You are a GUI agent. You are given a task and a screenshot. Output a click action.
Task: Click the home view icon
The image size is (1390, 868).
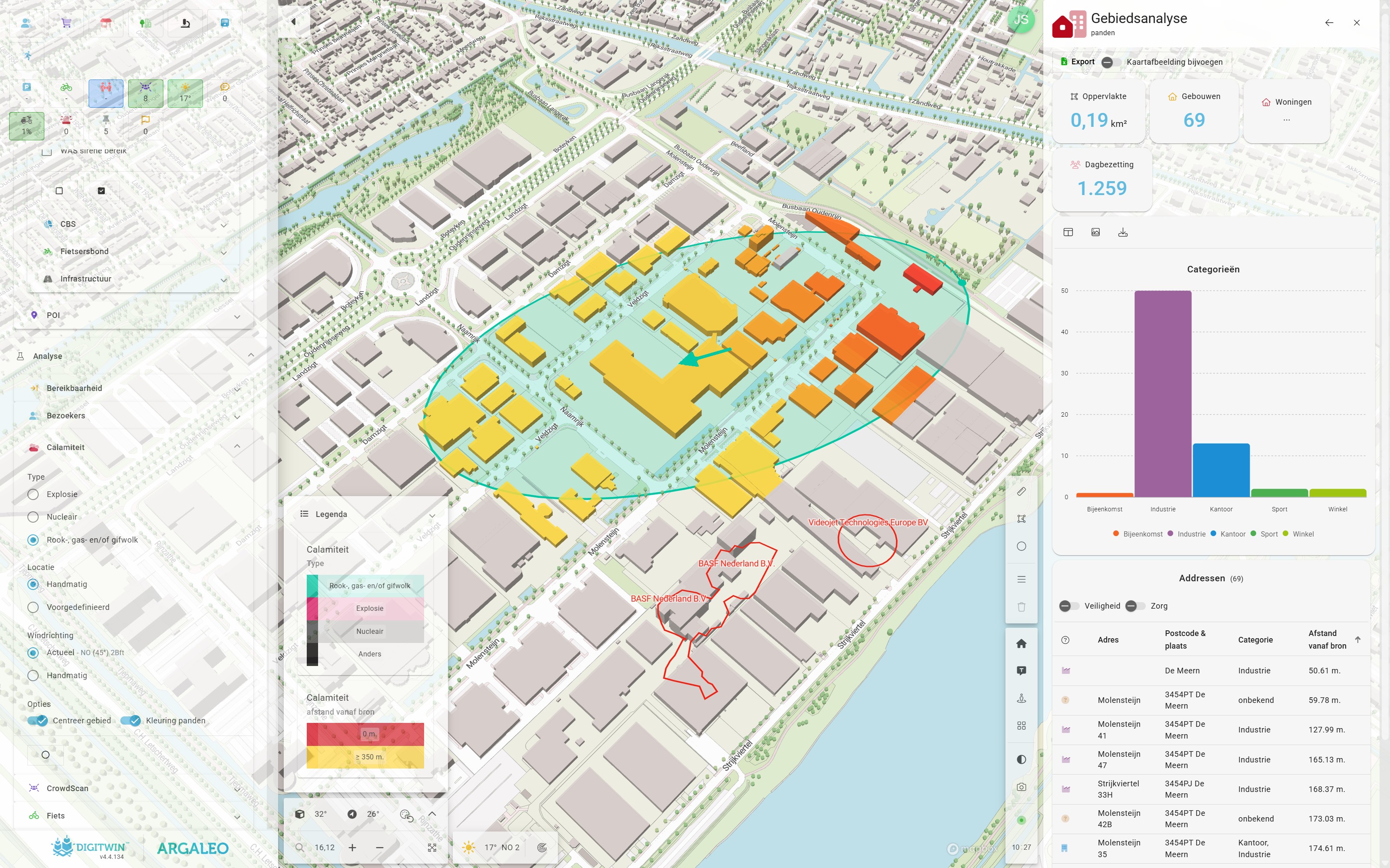1021,643
